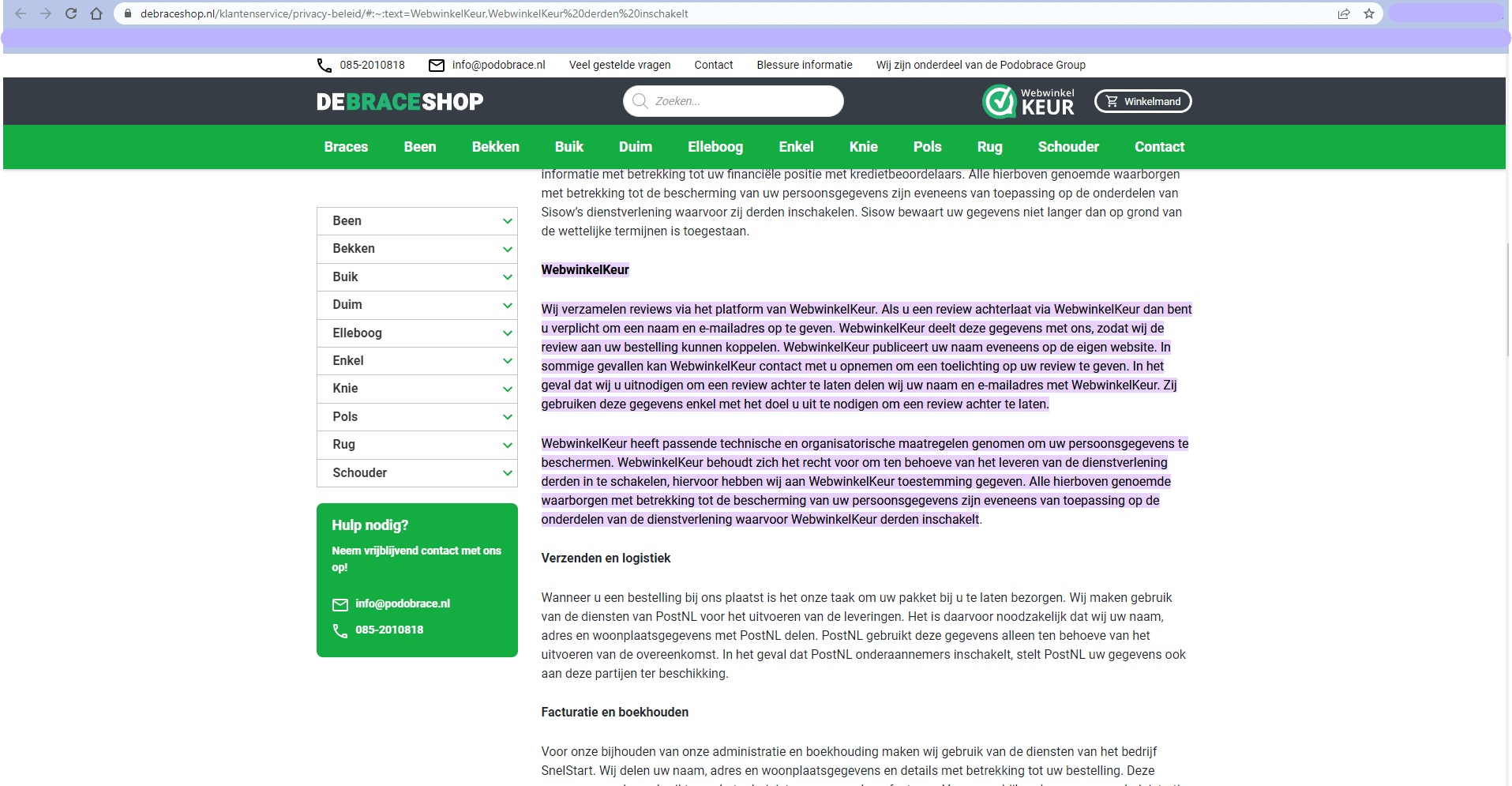Image resolution: width=1512 pixels, height=786 pixels.
Task: Click the share page icon in address bar
Action: point(1344,13)
